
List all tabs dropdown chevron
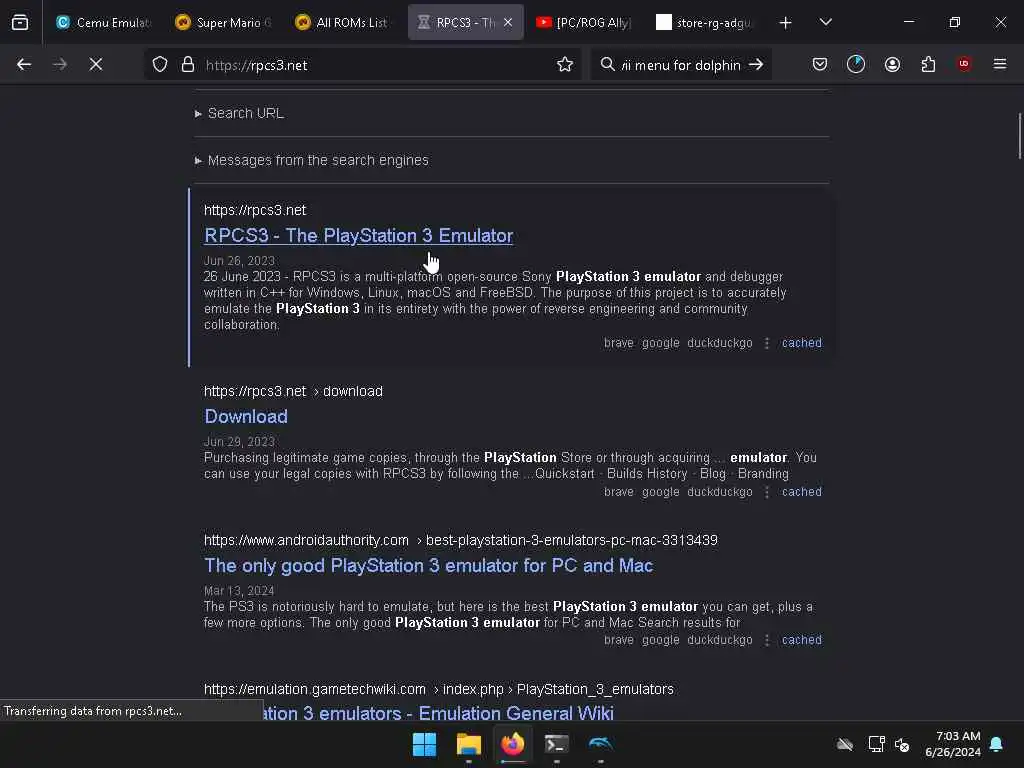(825, 22)
